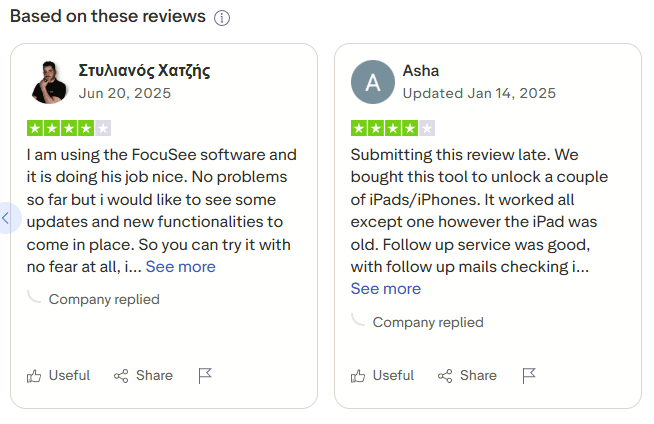Image resolution: width=654 pixels, height=424 pixels.
Task: Mark Asha's review as Useful
Action: pos(382,376)
